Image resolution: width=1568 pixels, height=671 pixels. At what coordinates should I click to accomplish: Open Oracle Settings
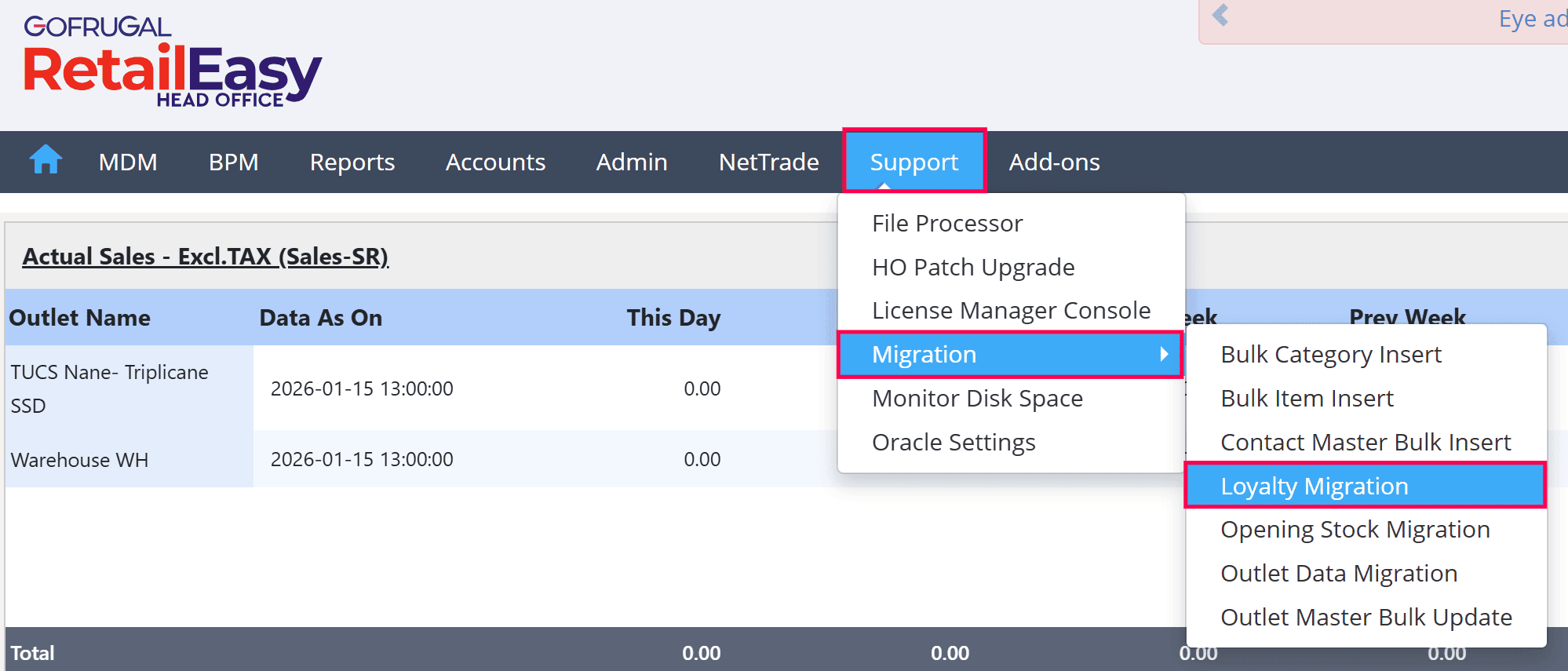coord(954,443)
